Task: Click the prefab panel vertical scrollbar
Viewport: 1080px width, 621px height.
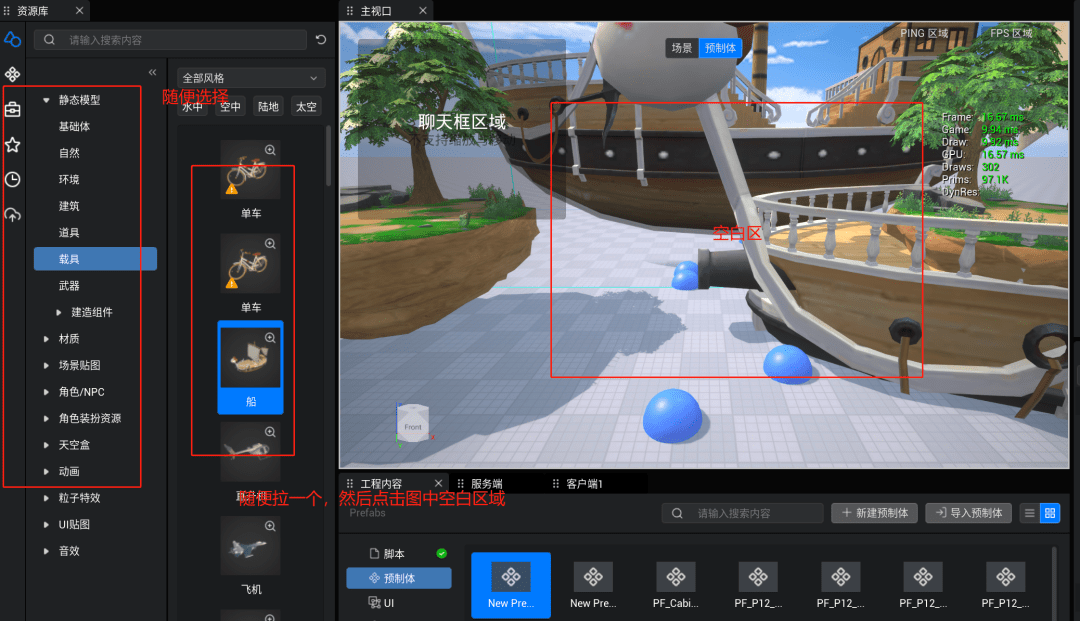Action: coord(1054,582)
